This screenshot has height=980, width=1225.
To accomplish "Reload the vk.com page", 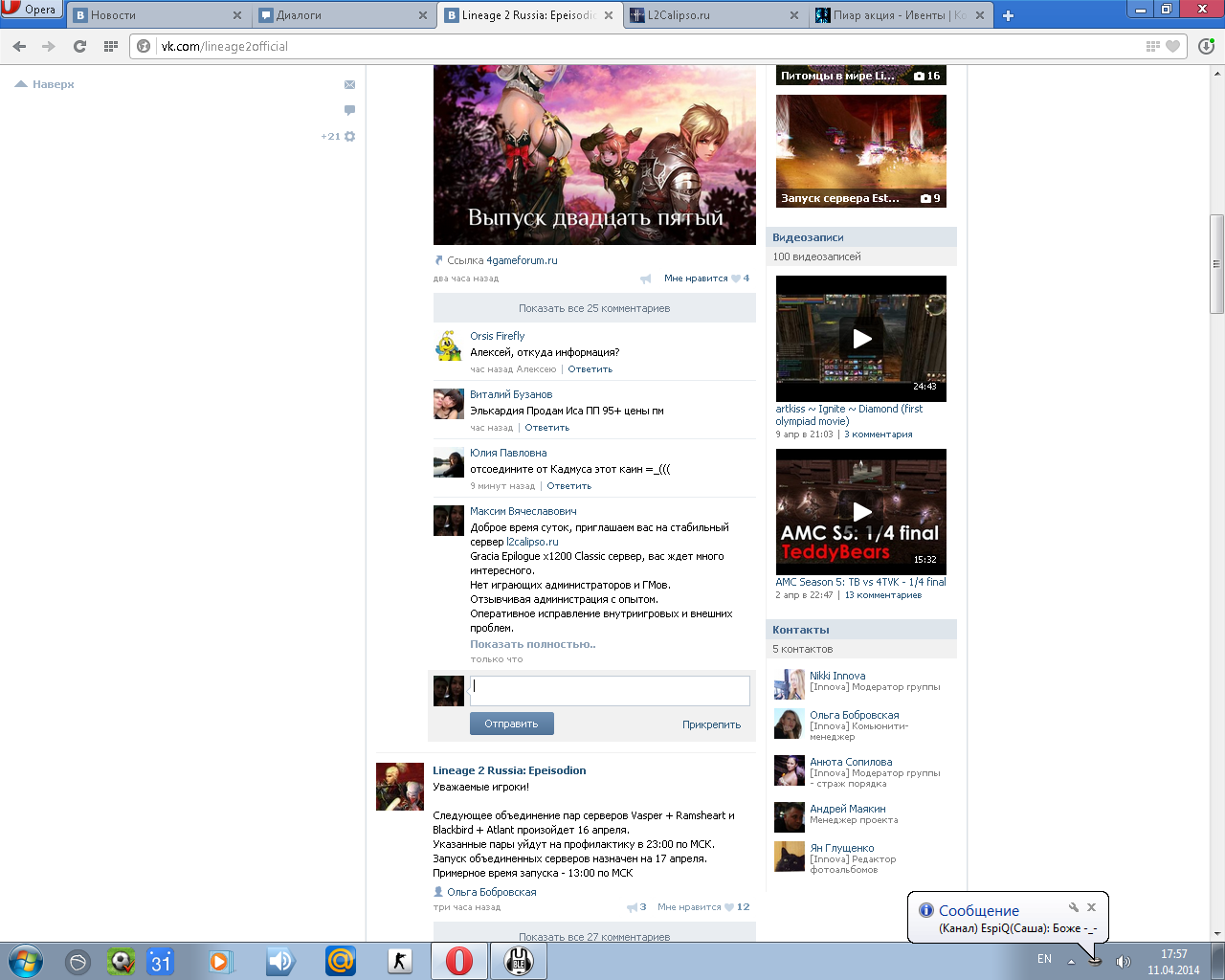I will click(x=79, y=46).
